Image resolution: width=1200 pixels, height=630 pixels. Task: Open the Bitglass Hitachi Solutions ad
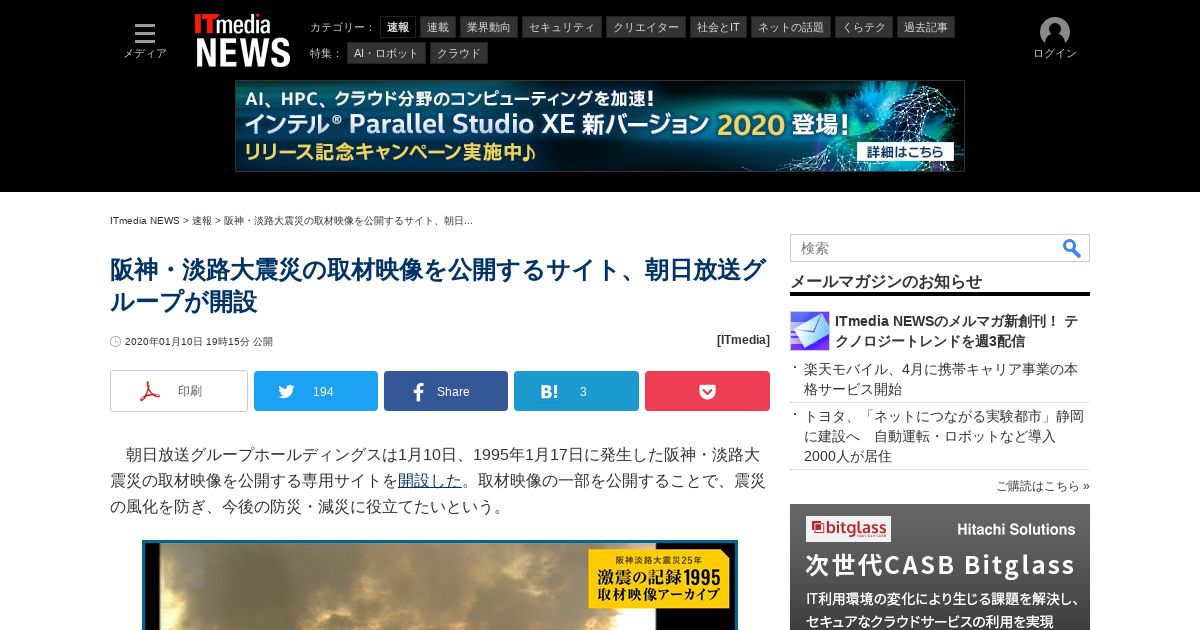point(940,567)
